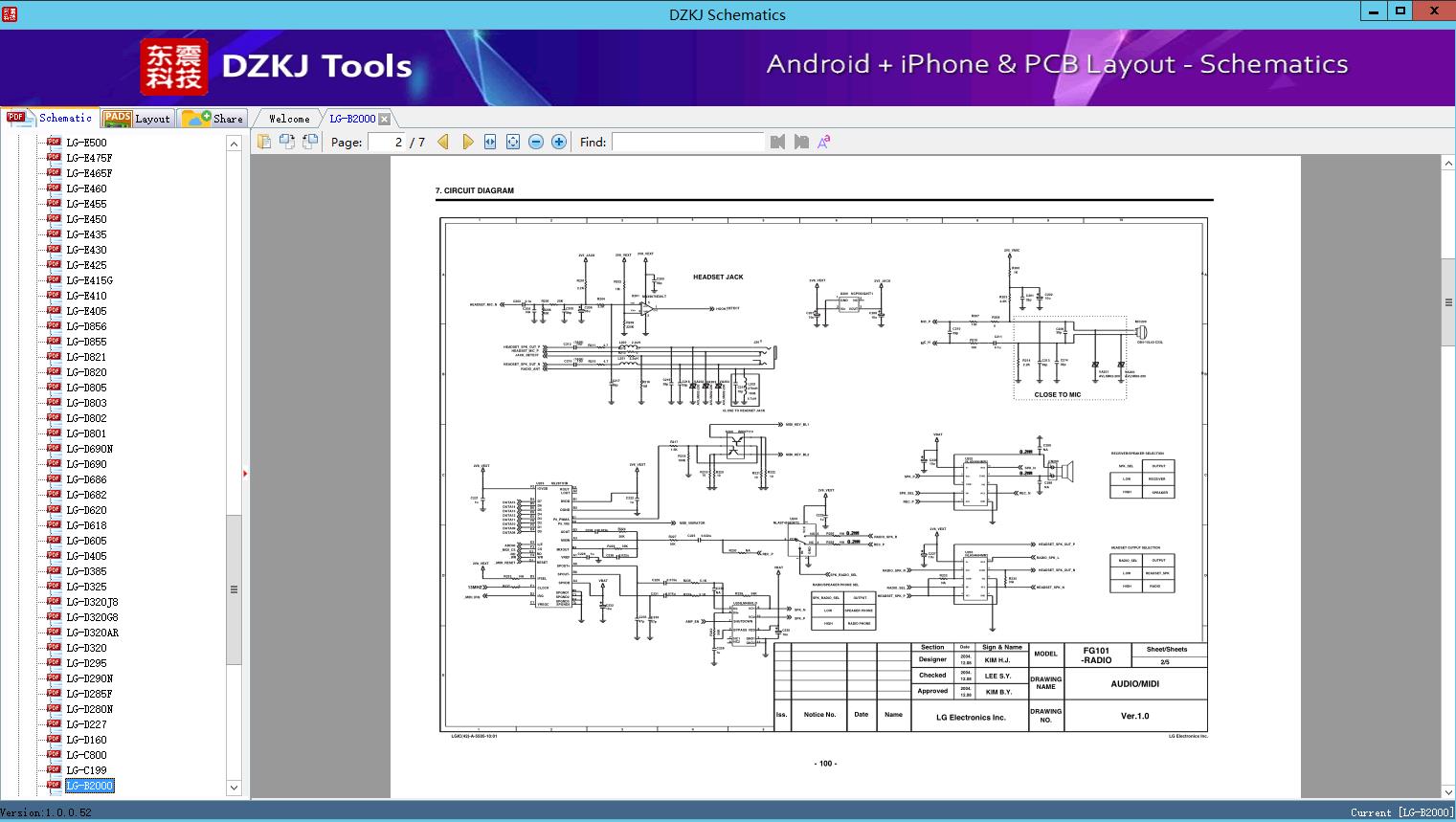Select LG-D855 from schematic list

[86, 342]
